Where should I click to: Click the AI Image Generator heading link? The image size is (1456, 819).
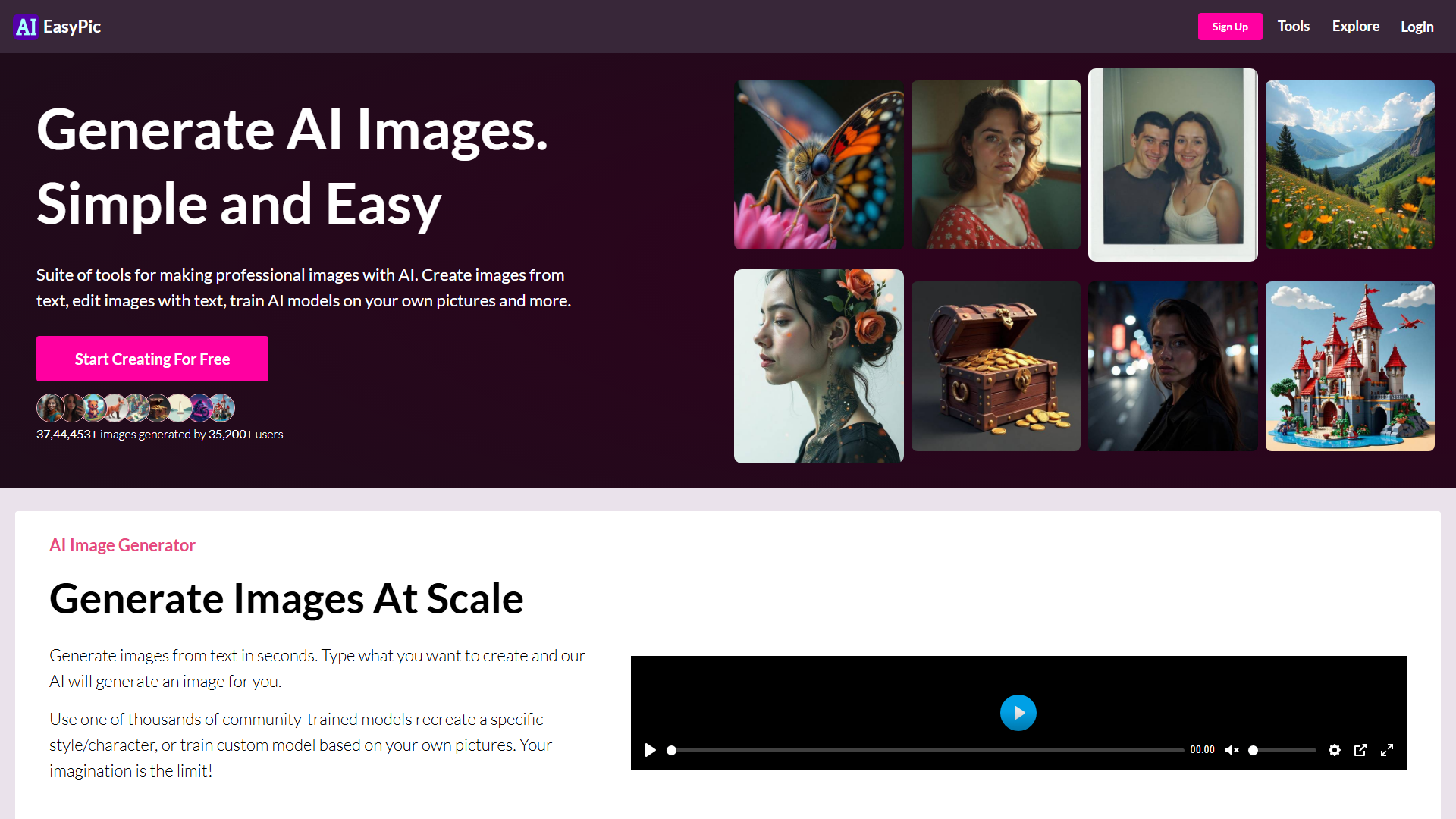(x=122, y=545)
